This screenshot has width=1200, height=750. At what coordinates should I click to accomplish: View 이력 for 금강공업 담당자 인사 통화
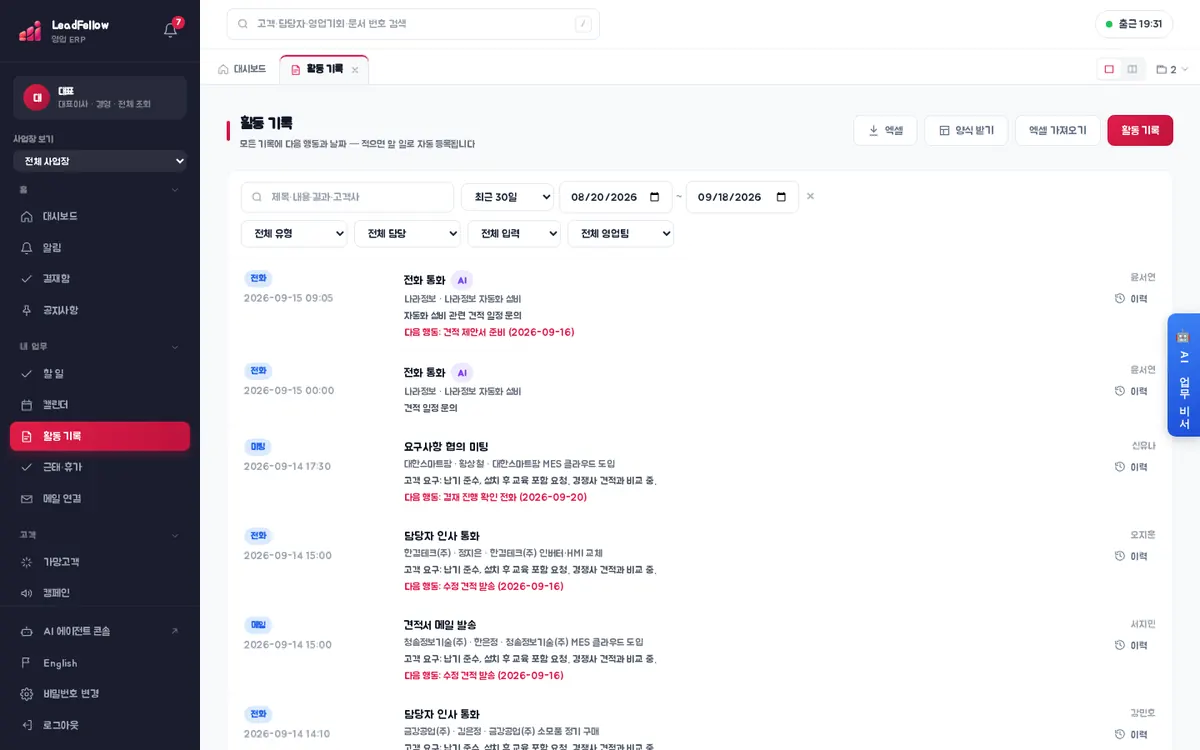1131,734
